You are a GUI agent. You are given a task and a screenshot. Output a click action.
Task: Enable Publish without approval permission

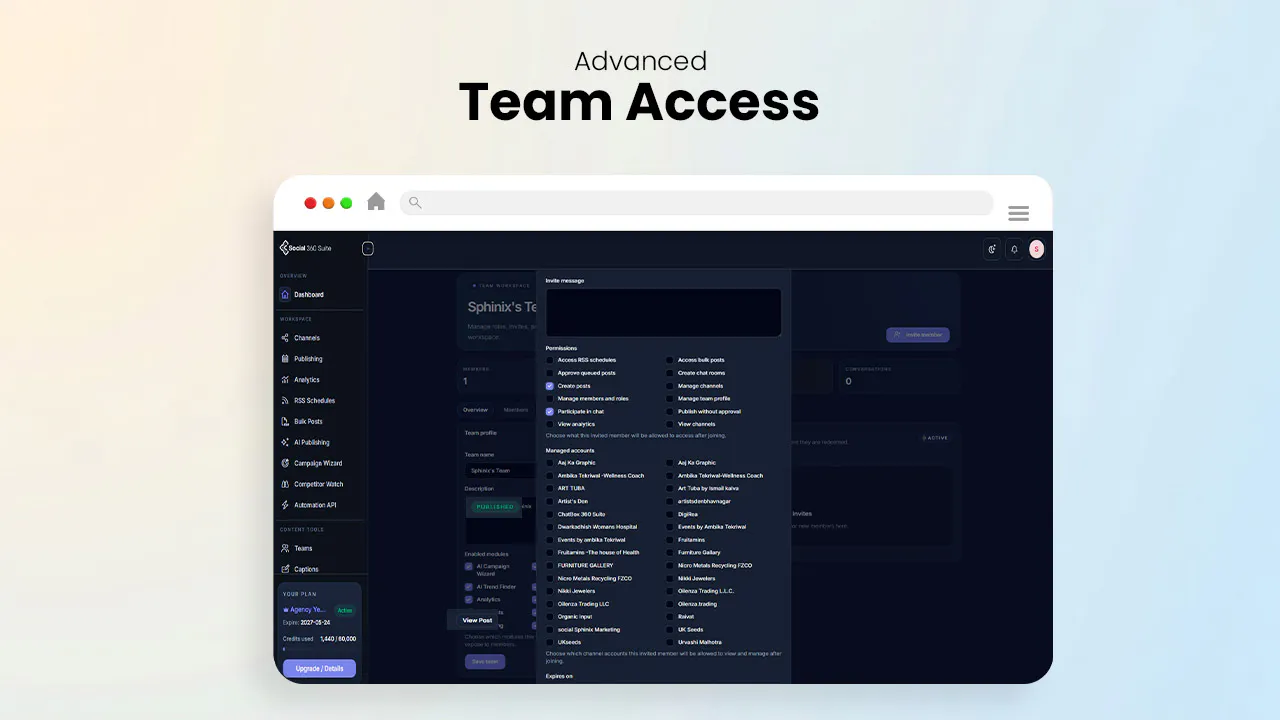tap(670, 411)
